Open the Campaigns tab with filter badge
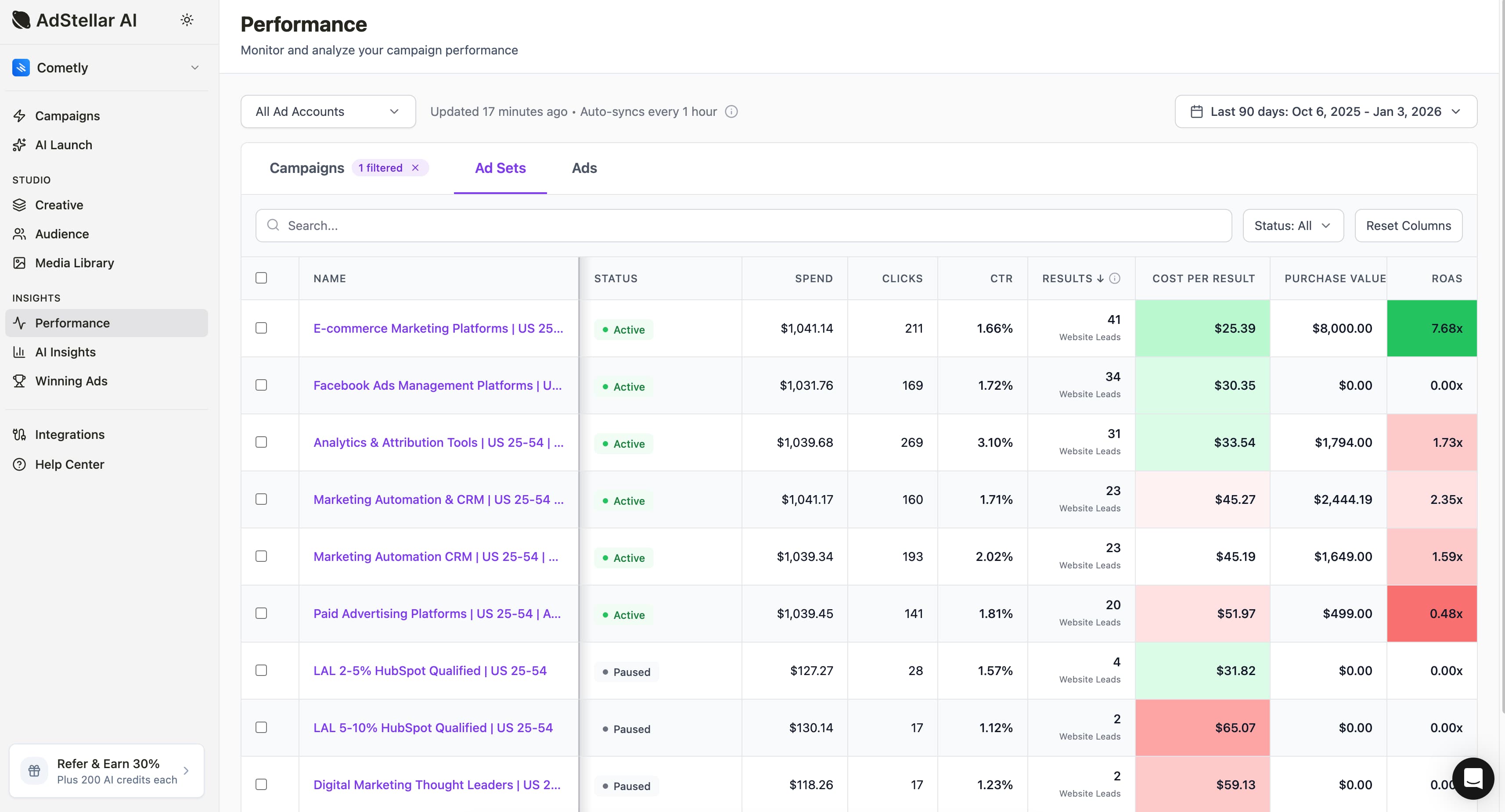 (307, 168)
